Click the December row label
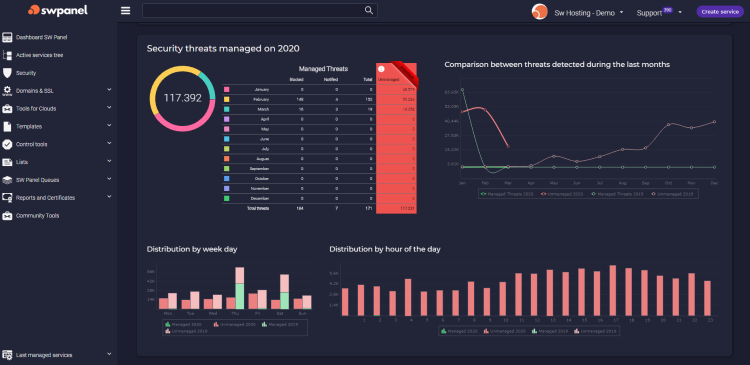Image resolution: width=750 pixels, height=365 pixels. [x=260, y=199]
